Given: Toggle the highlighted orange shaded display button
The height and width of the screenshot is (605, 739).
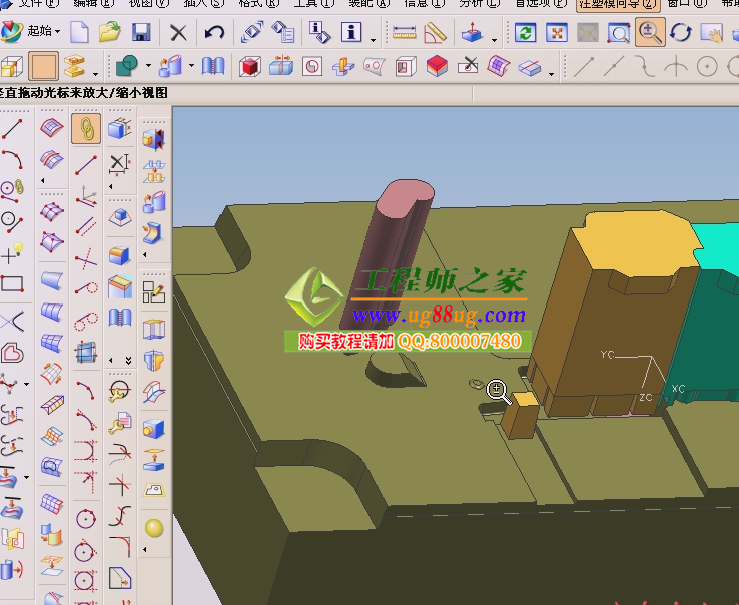Looking at the screenshot, I should coord(43,67).
